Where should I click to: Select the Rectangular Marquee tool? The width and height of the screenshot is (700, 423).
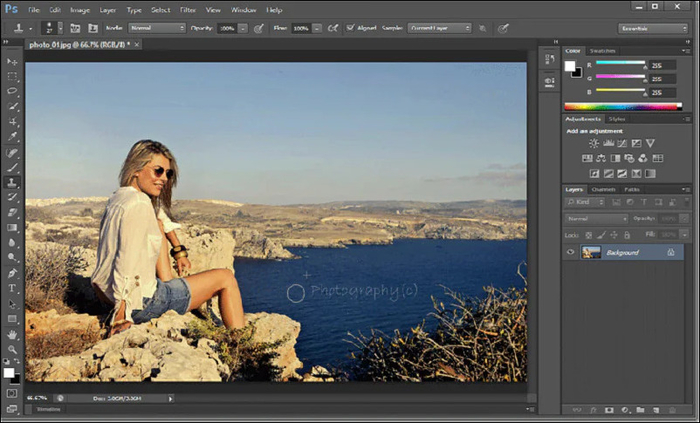coord(12,77)
